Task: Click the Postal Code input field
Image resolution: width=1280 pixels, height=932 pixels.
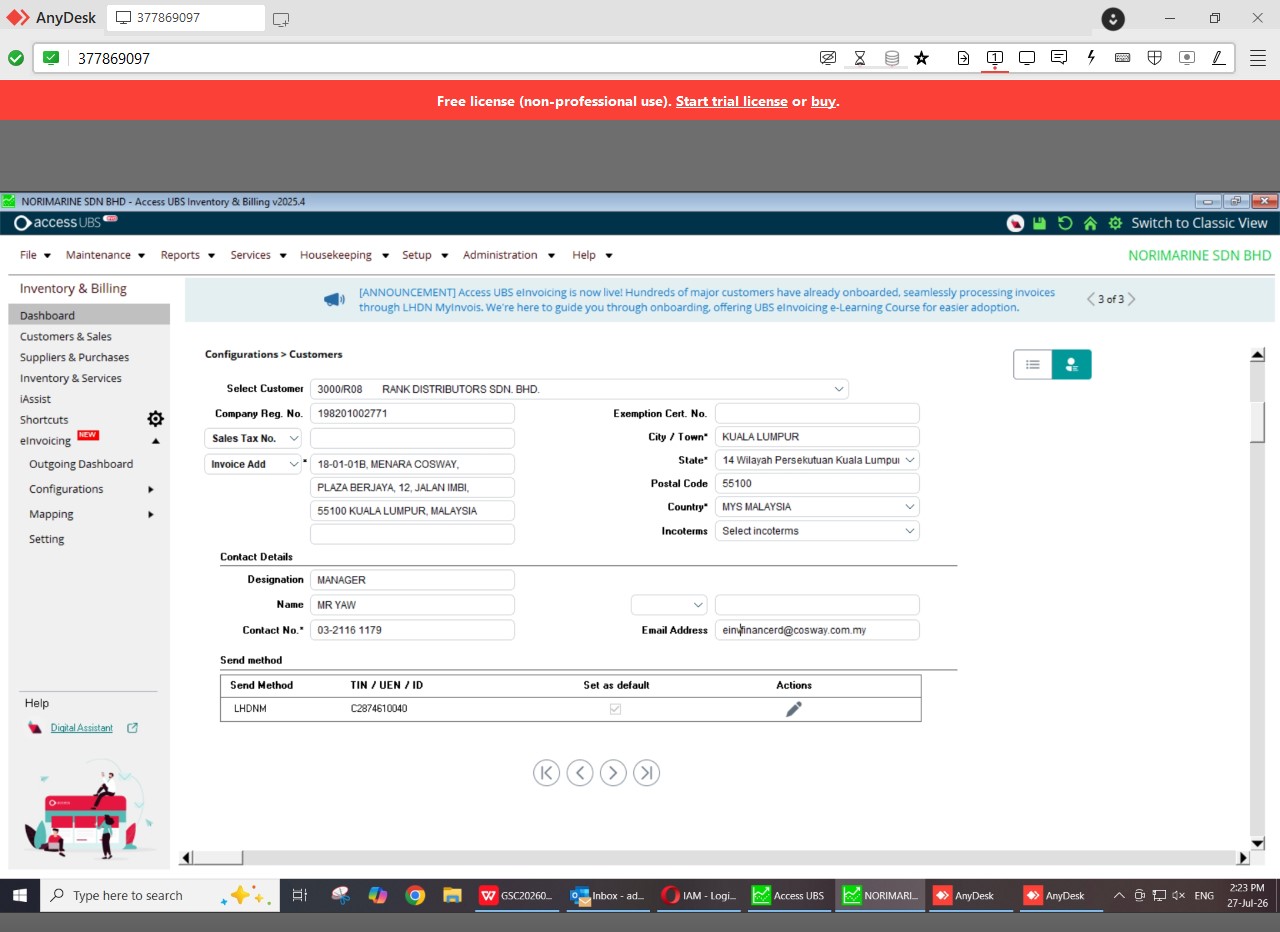Action: [817, 484]
